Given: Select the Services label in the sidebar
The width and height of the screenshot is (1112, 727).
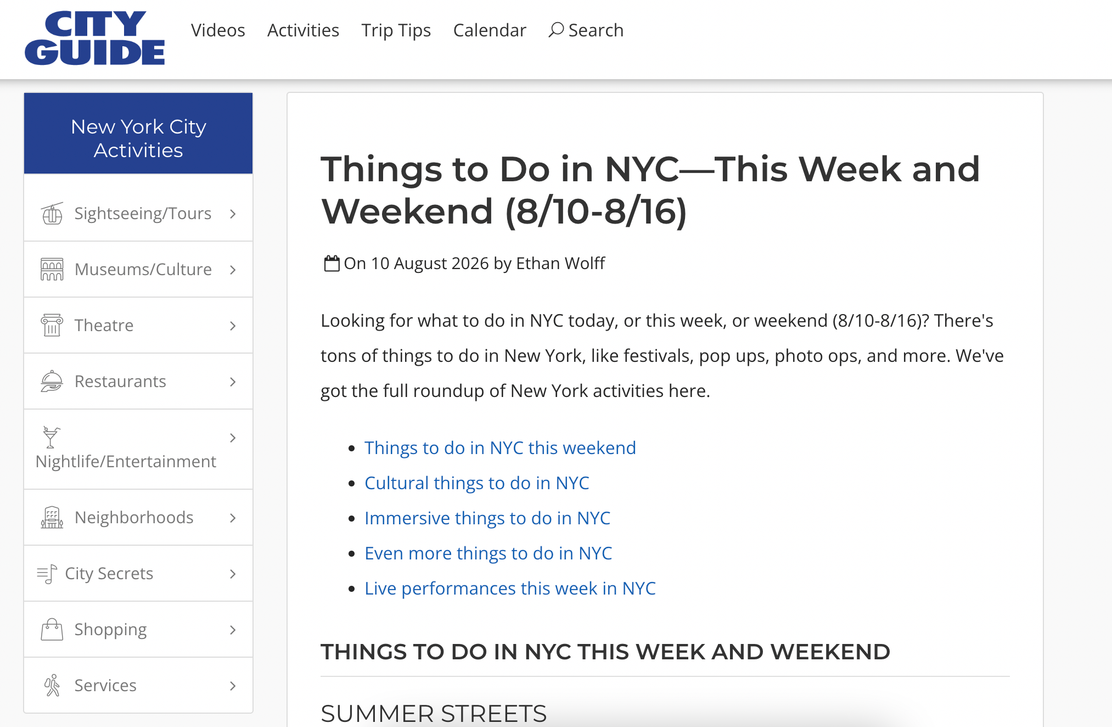Looking at the screenshot, I should pos(105,686).
